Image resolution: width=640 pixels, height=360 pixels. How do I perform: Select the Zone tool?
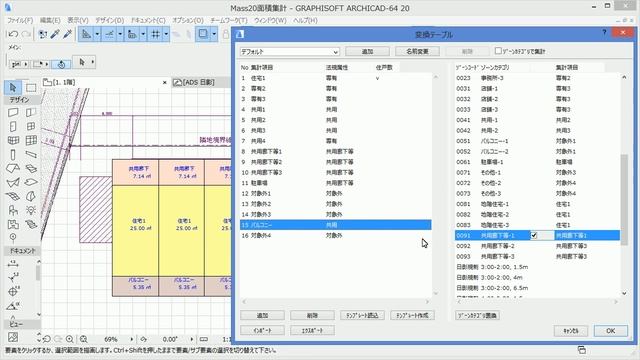13,224
